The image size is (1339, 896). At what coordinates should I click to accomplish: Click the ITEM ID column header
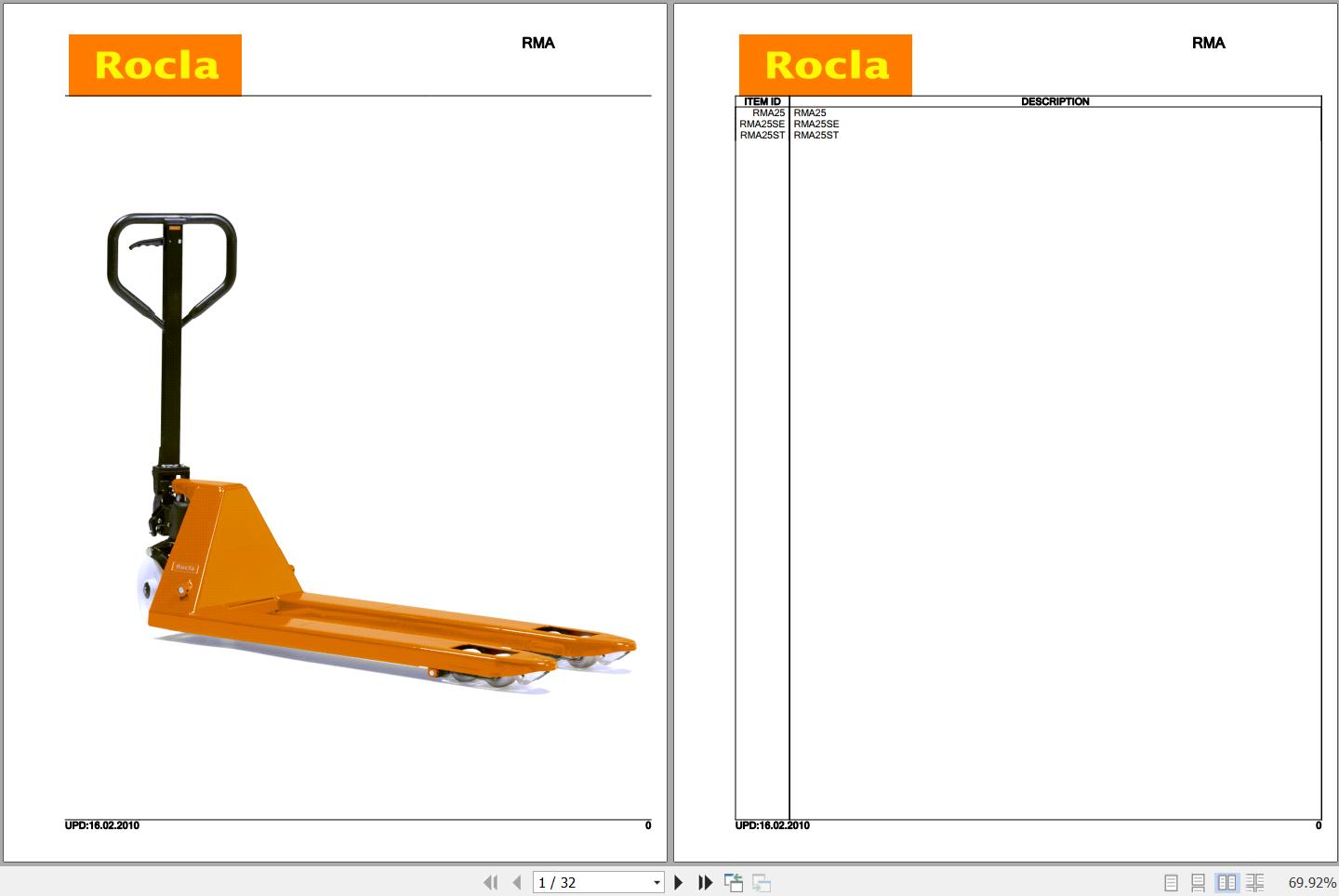pyautogui.click(x=762, y=101)
